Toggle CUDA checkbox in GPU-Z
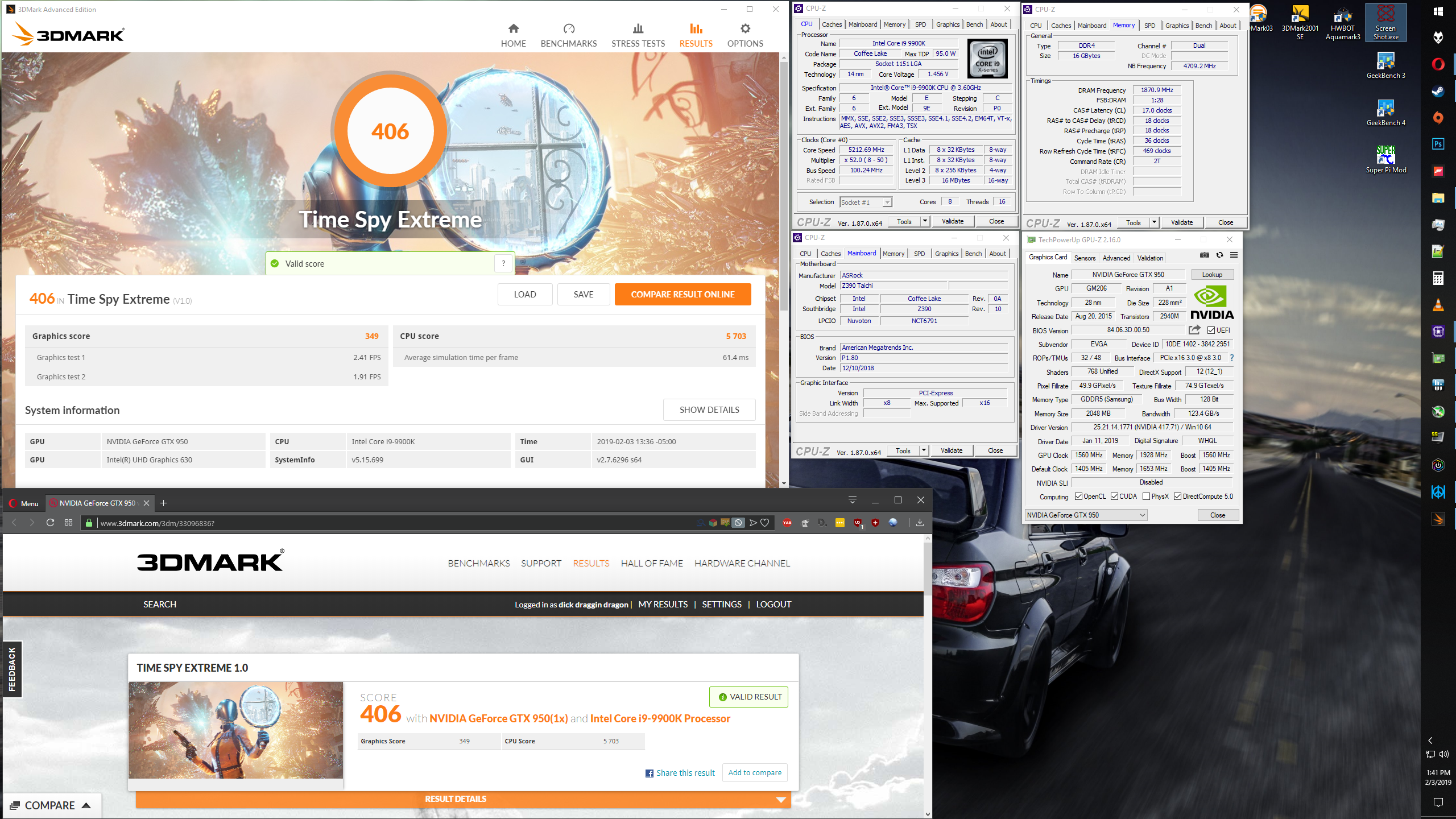This screenshot has height=819, width=1456. (1114, 497)
